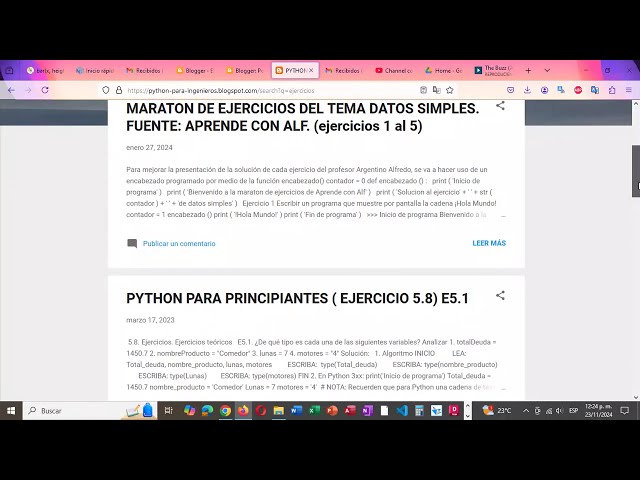Open the Windows Start menu
Screen dimensions: 640x480
(11, 411)
